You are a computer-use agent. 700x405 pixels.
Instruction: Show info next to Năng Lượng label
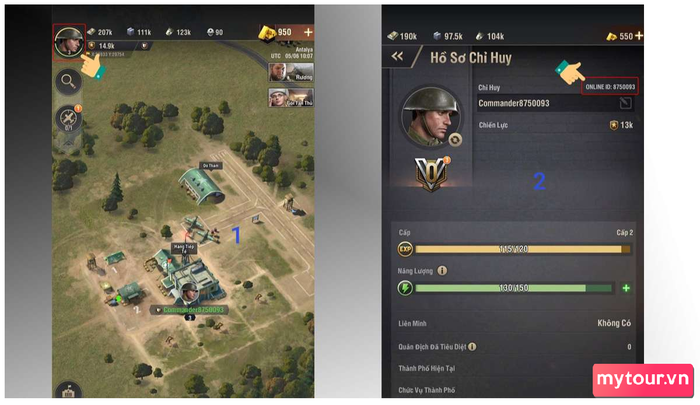442,271
